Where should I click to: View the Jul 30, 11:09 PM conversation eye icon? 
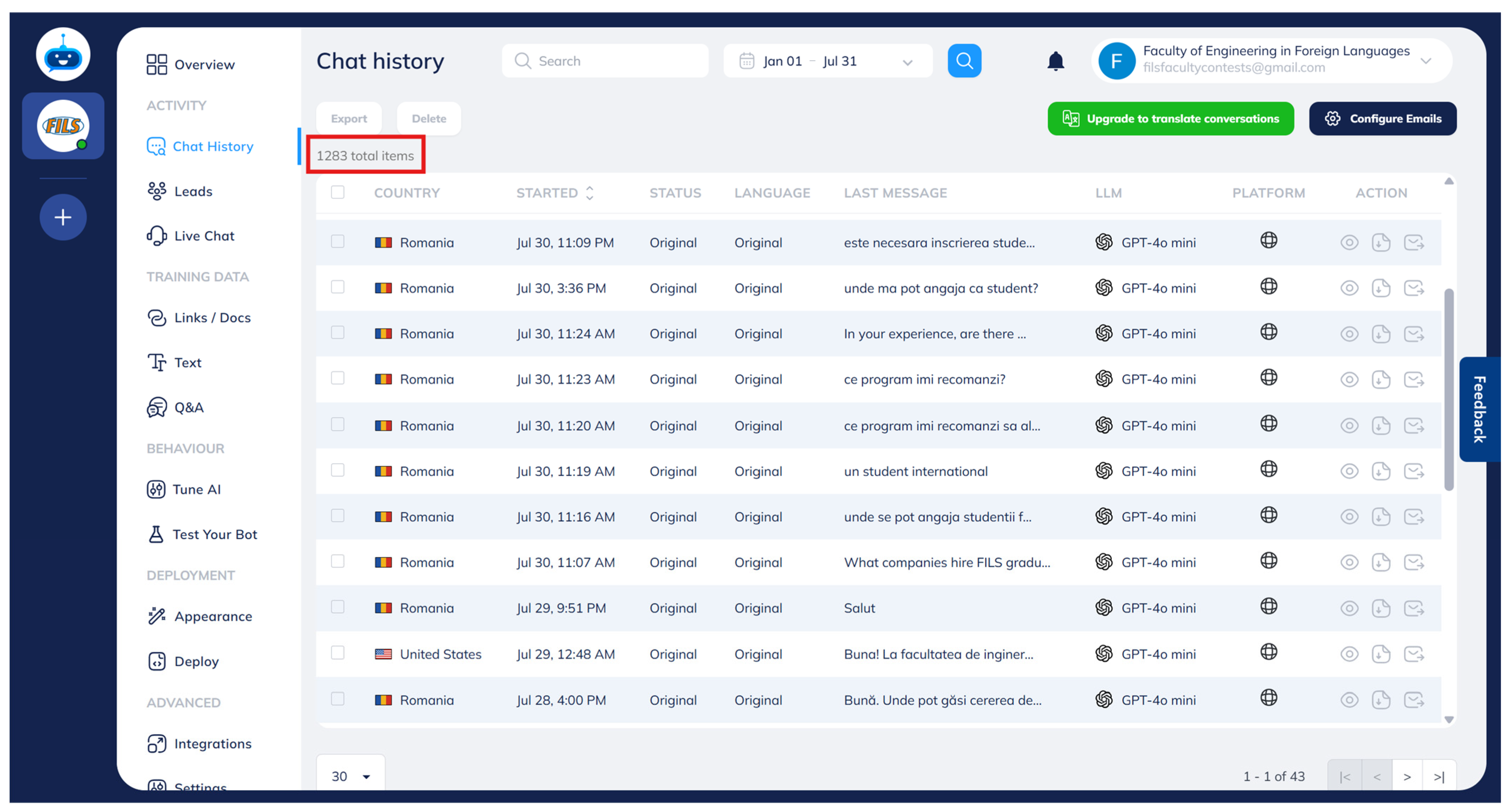(1349, 243)
